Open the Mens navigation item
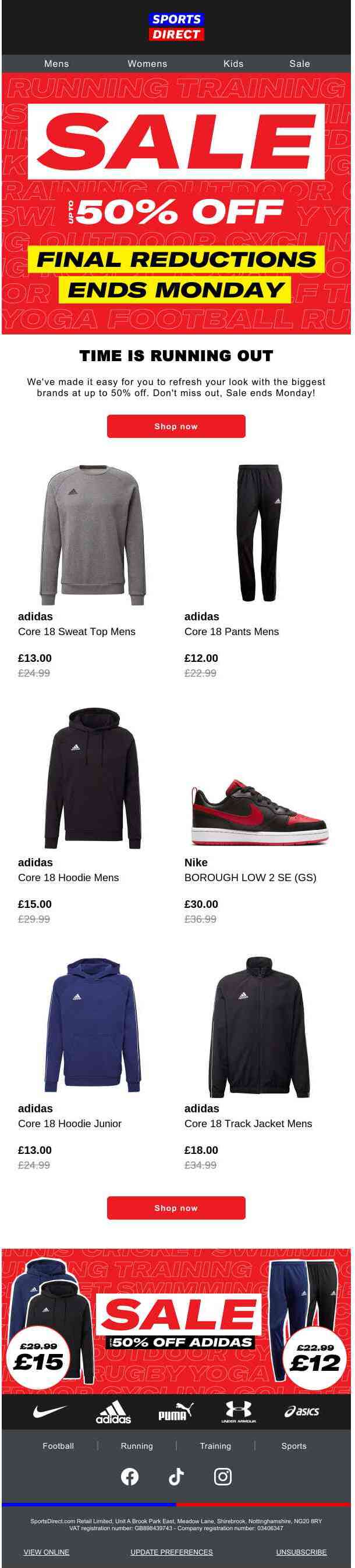This screenshot has width=355, height=1568. [x=56, y=63]
